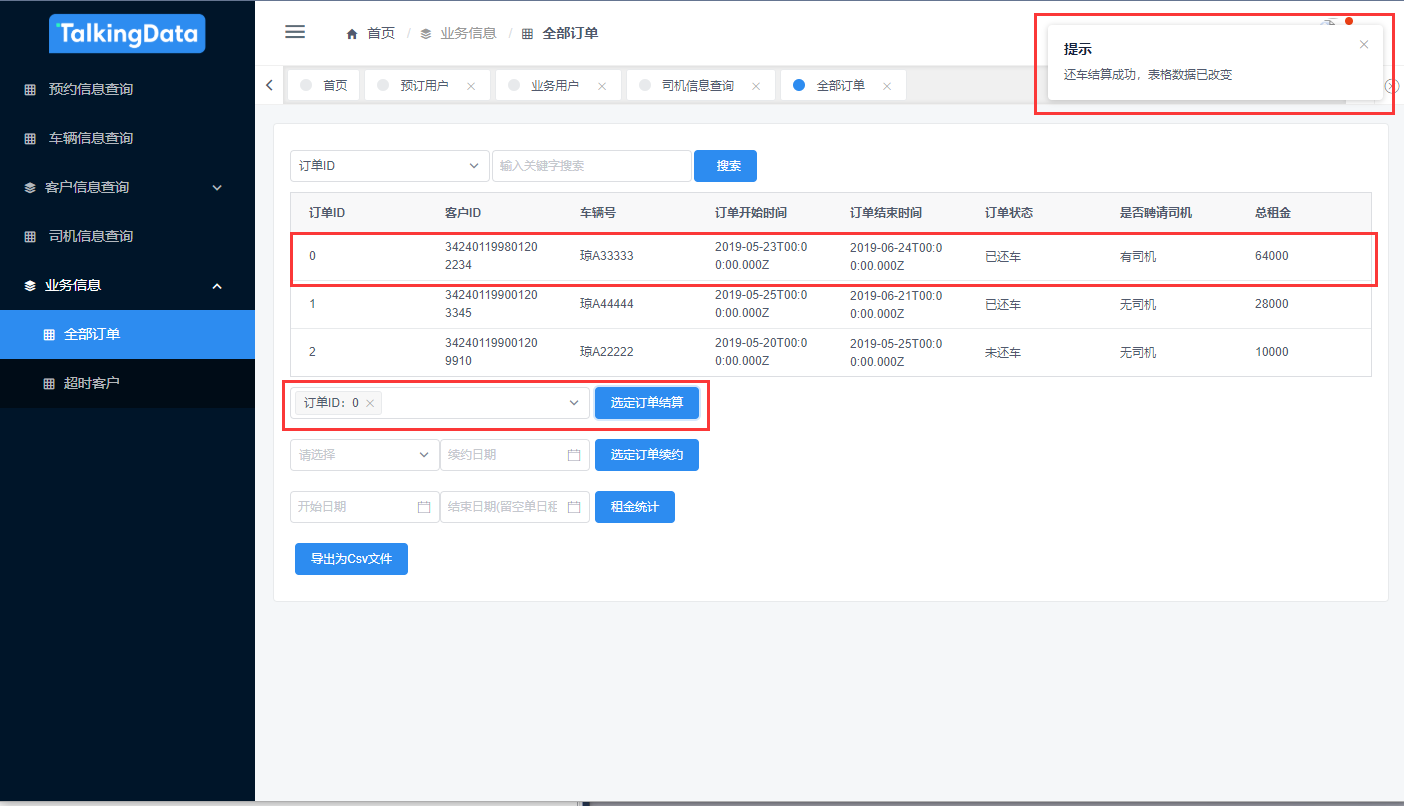Screen dimensions: 1404x806
Task: Open the 续约日期 date picker
Action: click(515, 455)
